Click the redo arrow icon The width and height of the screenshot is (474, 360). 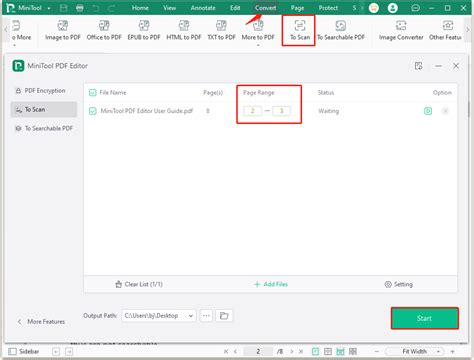tap(112, 8)
